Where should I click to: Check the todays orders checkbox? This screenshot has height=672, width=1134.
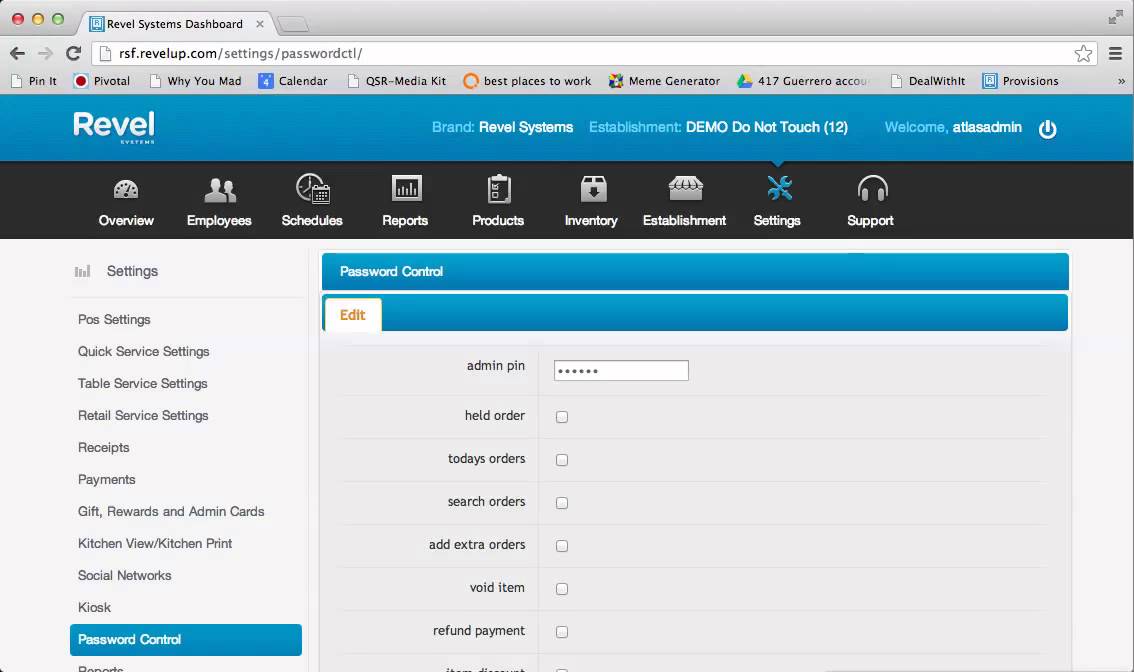point(562,460)
